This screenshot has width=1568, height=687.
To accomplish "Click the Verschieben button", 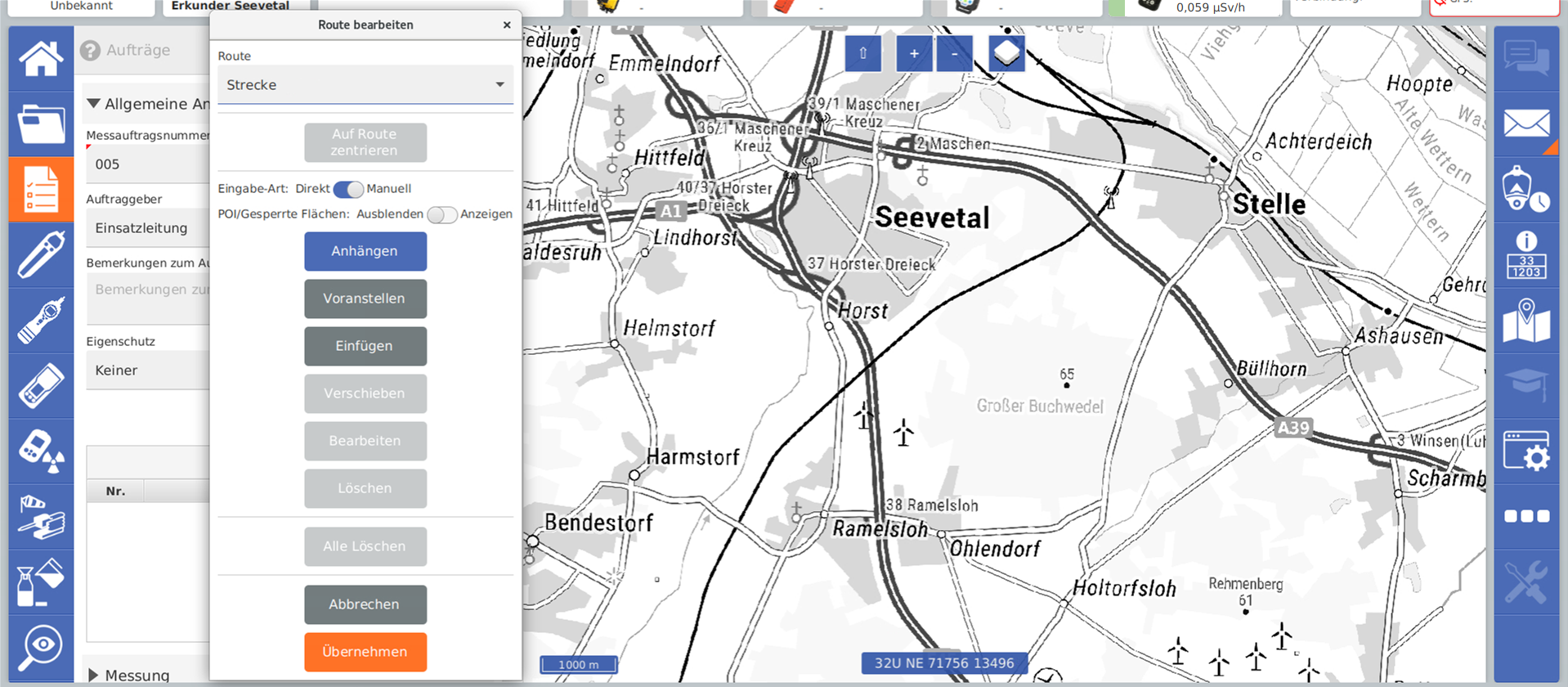I will pos(365,393).
